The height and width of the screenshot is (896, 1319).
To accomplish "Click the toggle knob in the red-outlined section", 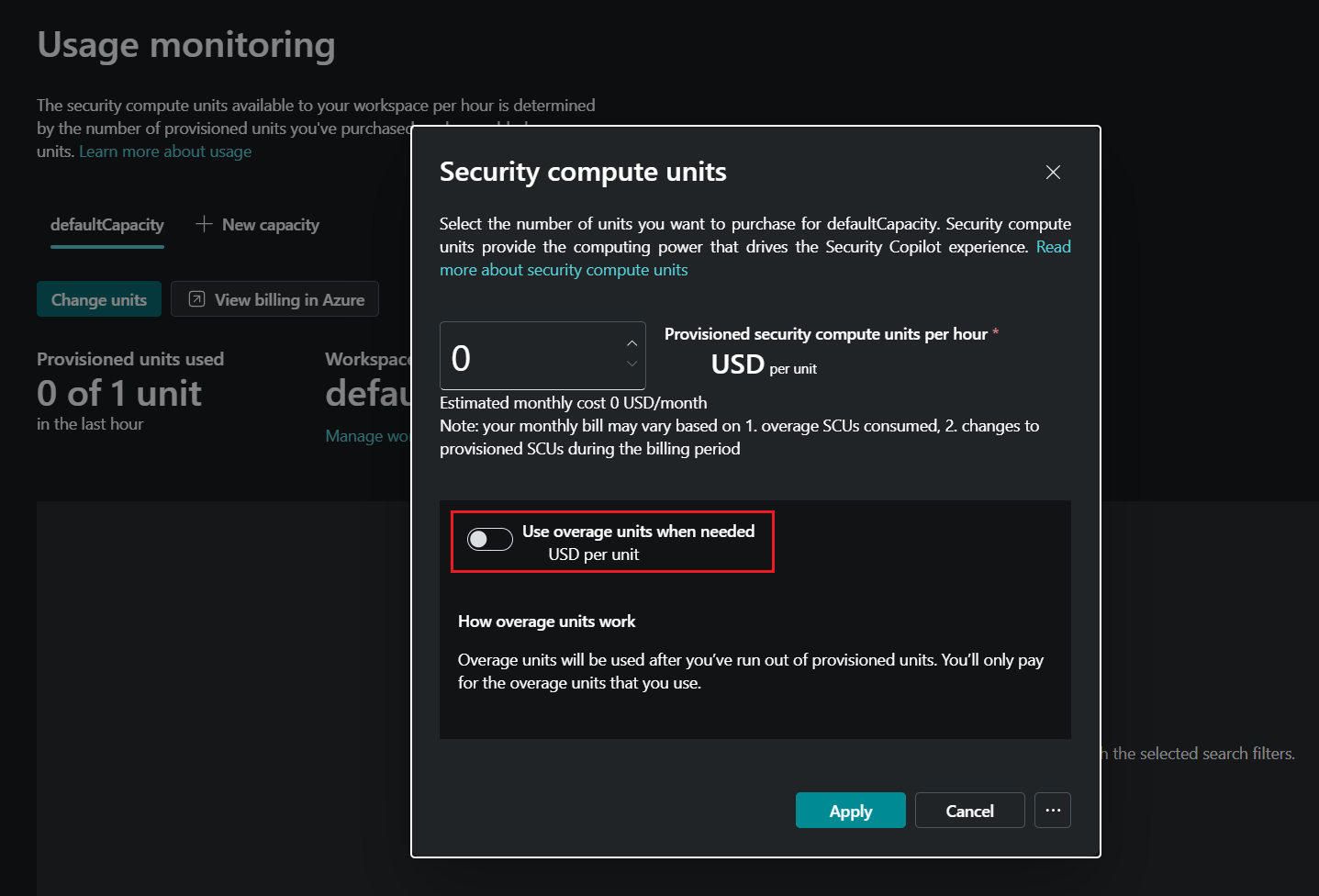I will 482,539.
